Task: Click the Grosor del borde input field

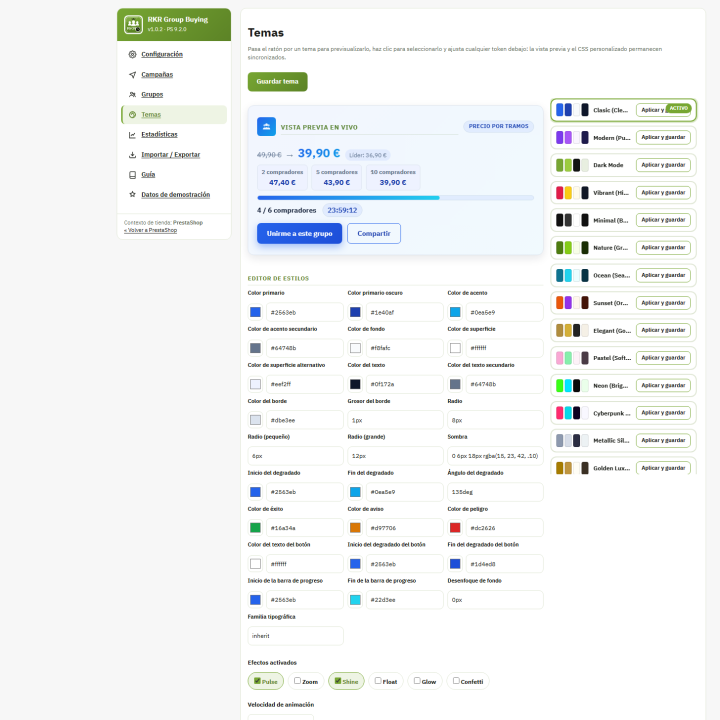Action: point(395,420)
